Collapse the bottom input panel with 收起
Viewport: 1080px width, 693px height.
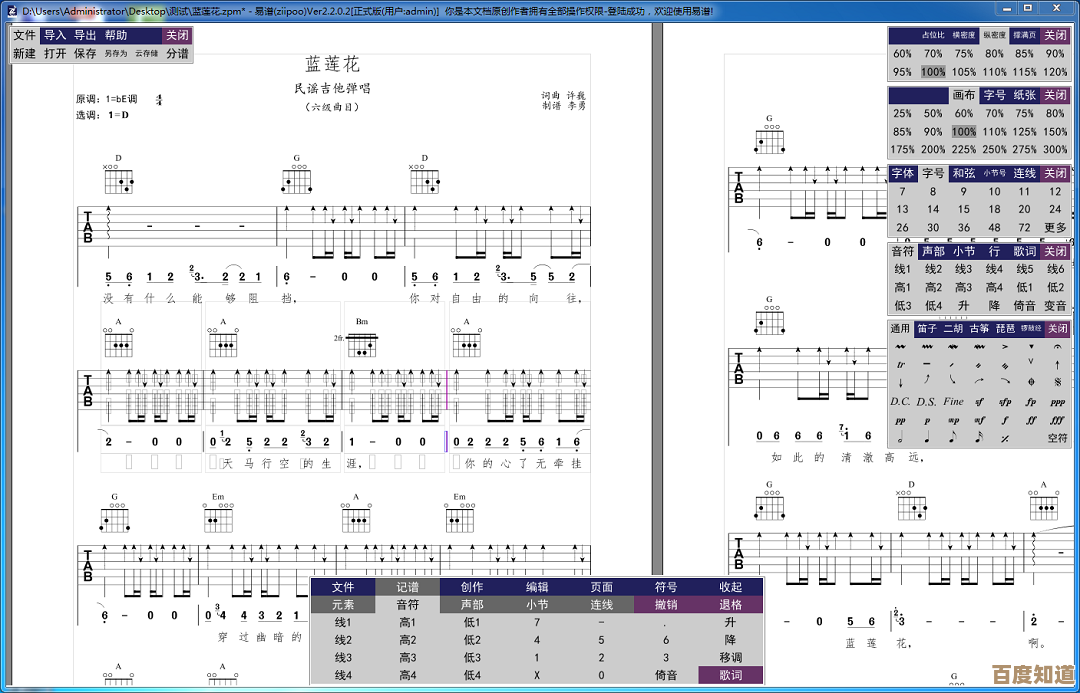[x=730, y=587]
